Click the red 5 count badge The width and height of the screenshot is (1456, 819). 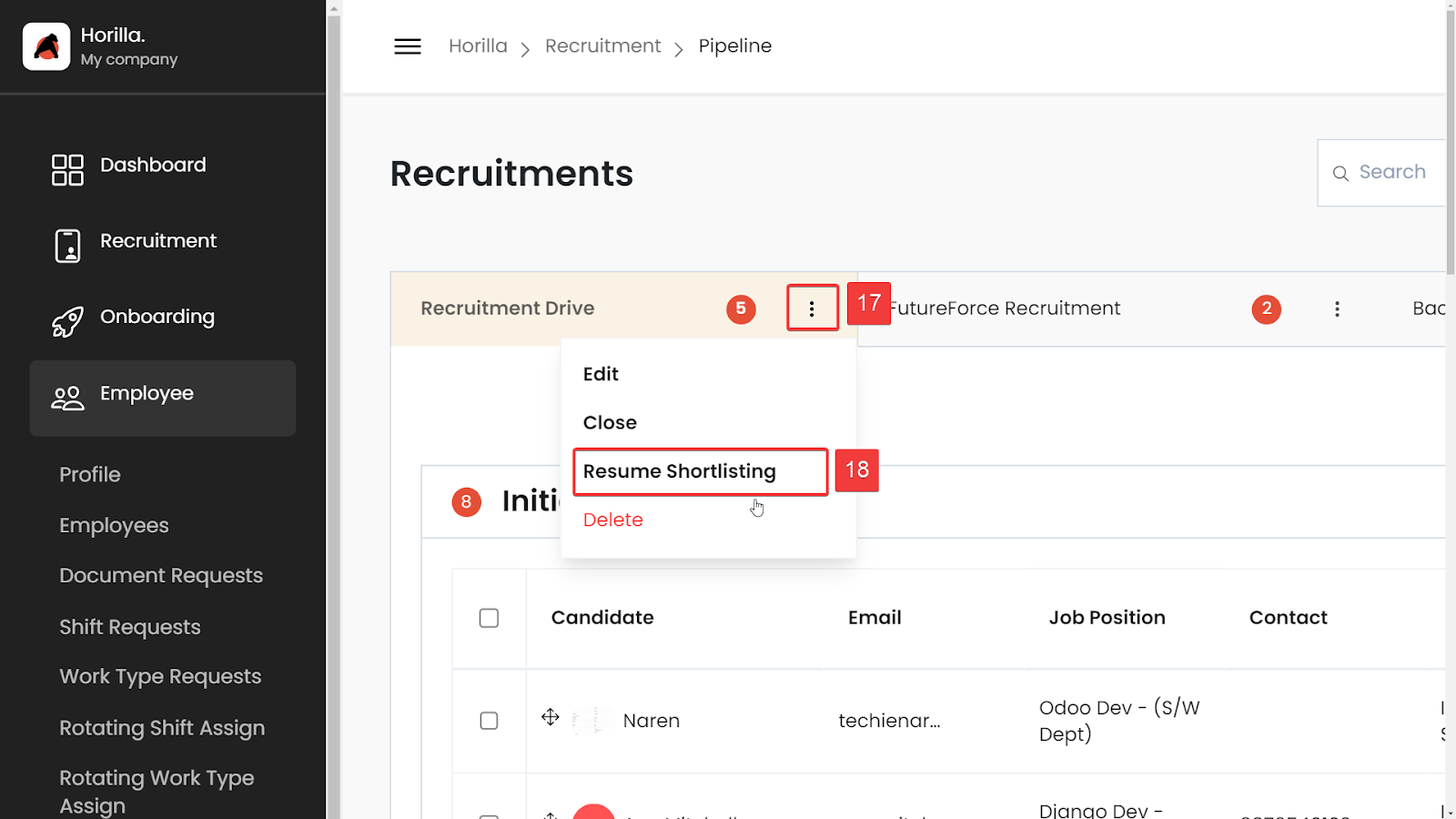tap(741, 308)
